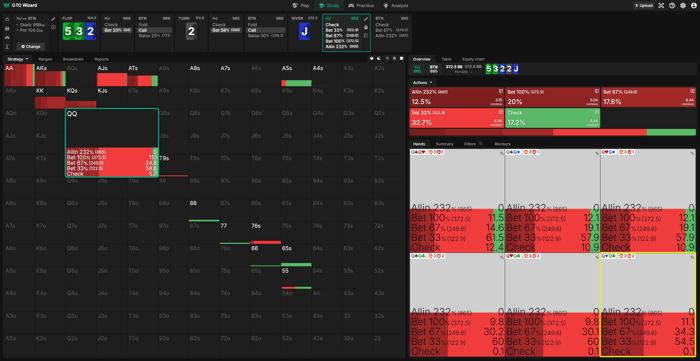Select the green Check action swatch
700x361 pixels.
click(552, 118)
